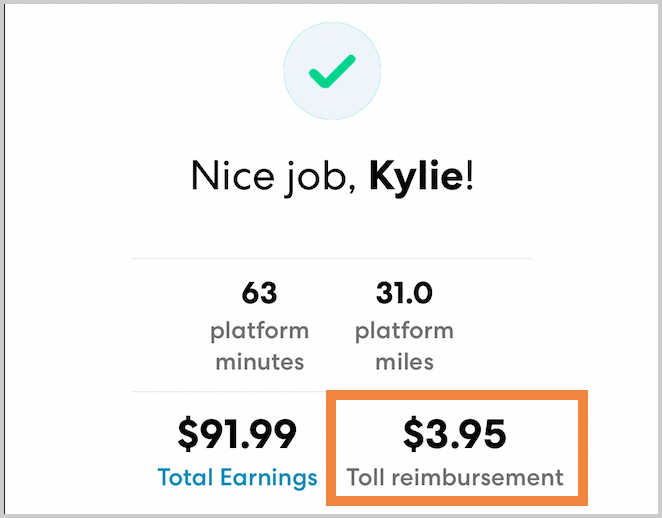Click the word minutes under 63

260,360
